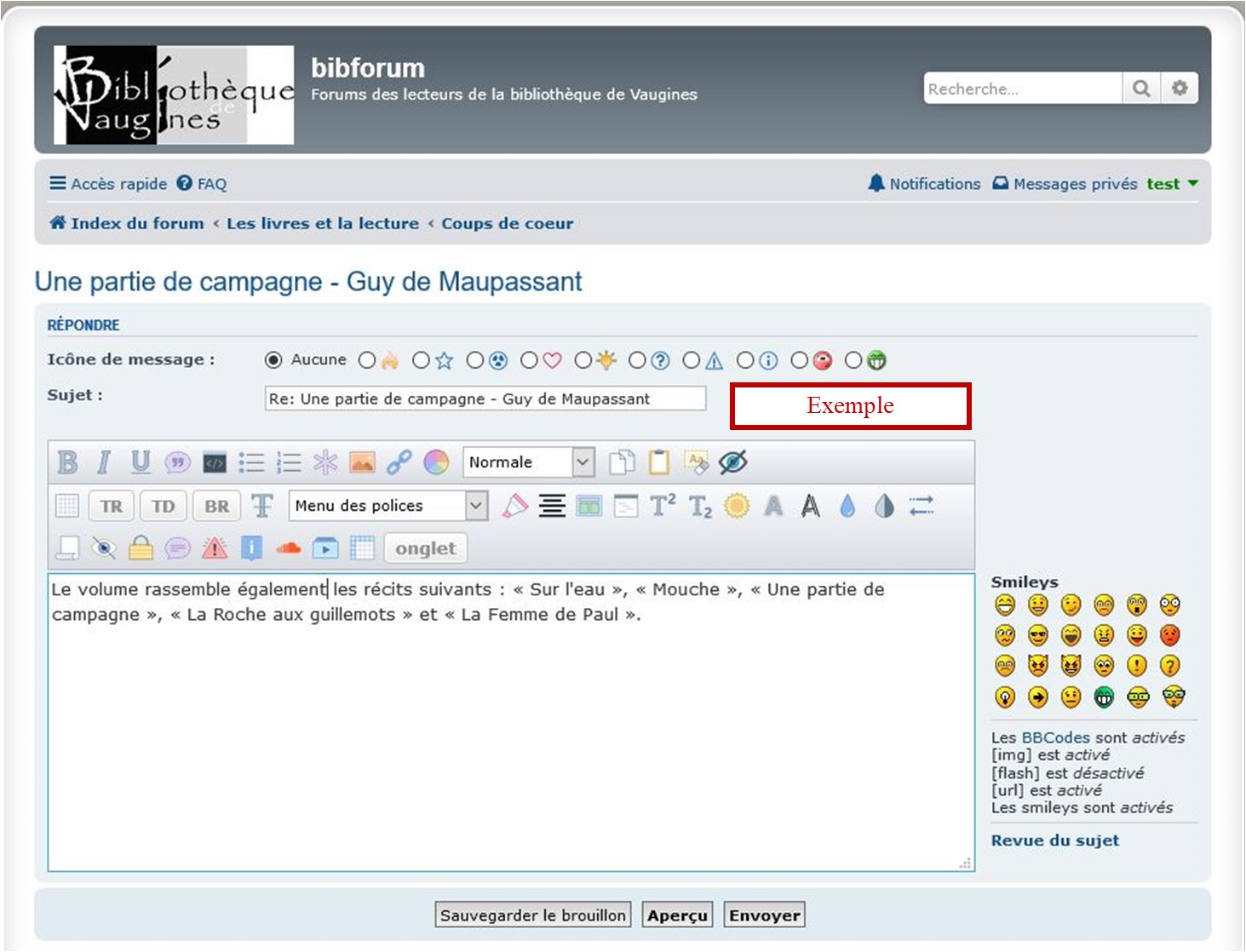Go to 'Coups de coeur' breadcrumb
Image resolution: width=1246 pixels, height=952 pixels.
point(507,224)
